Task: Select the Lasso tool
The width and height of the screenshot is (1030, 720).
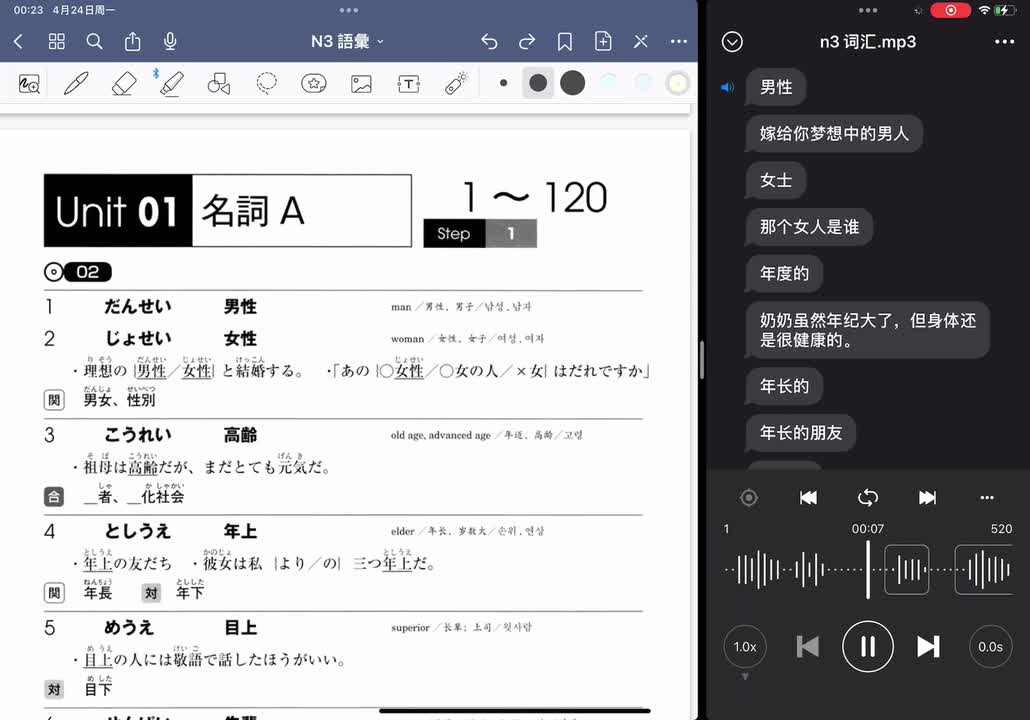Action: pyautogui.click(x=266, y=83)
